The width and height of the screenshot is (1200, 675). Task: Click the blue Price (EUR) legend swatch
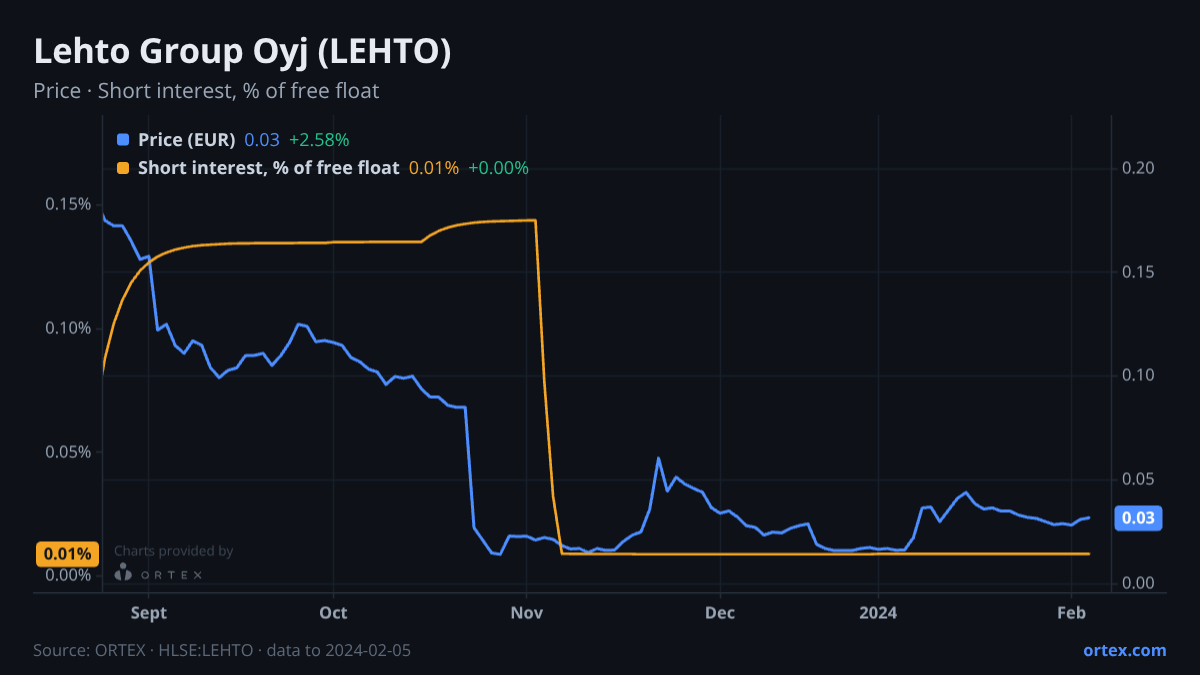pos(123,140)
